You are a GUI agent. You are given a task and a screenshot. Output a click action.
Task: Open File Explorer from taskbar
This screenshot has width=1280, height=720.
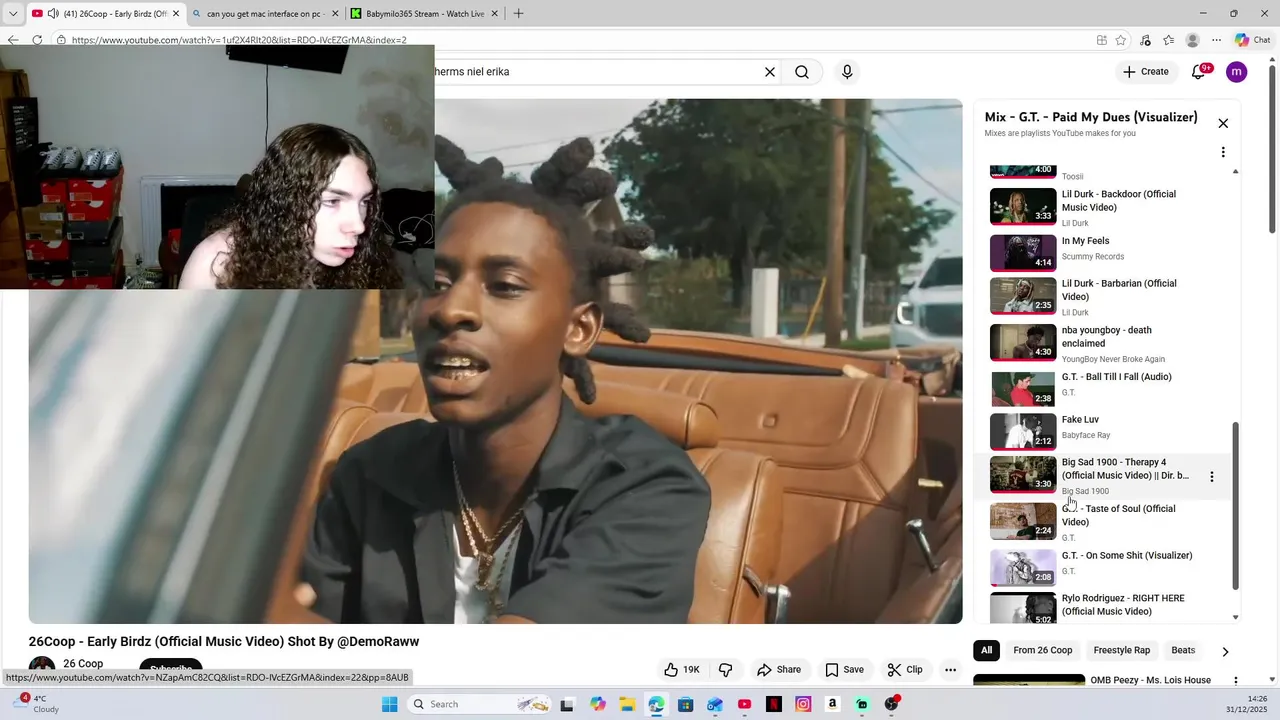click(x=627, y=704)
